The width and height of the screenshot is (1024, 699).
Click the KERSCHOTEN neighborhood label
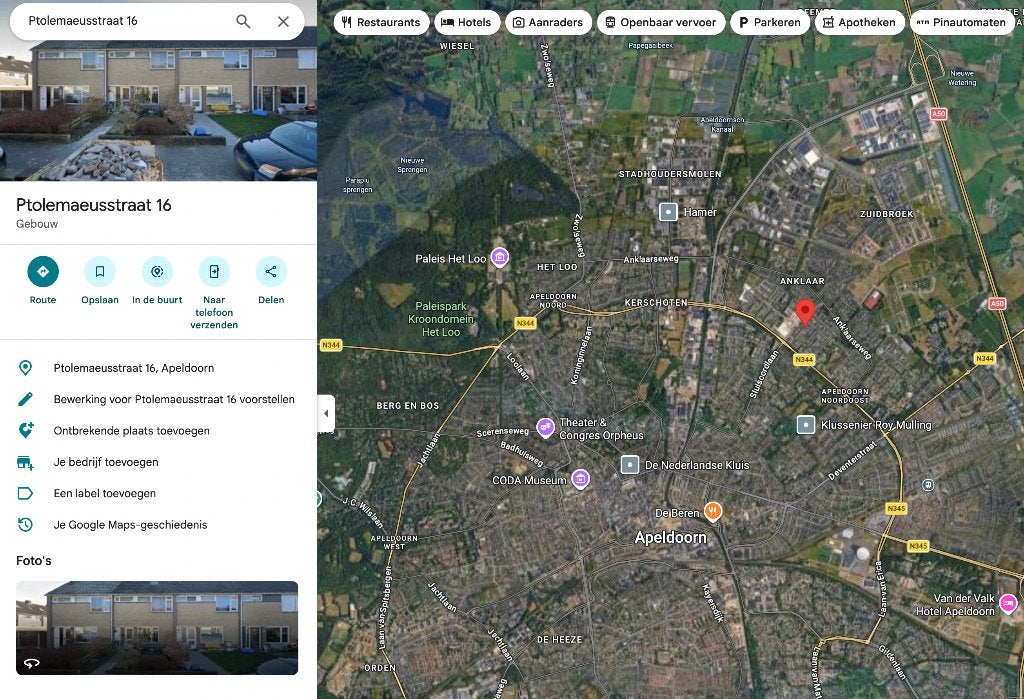(656, 302)
